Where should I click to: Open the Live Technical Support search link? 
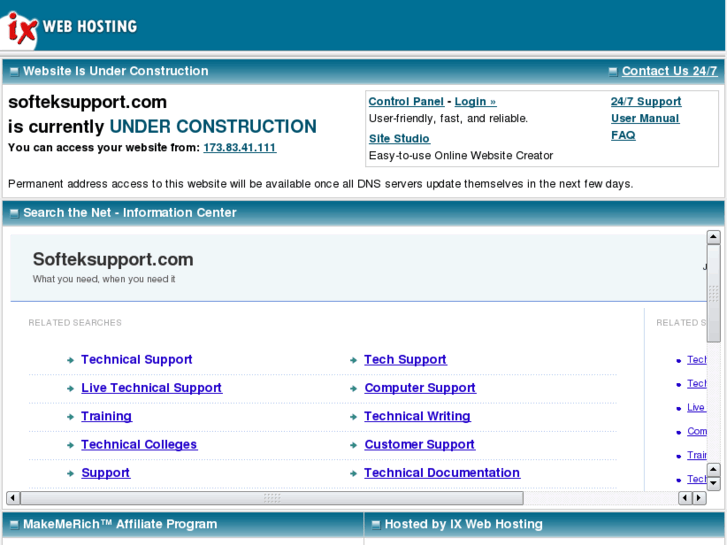pyautogui.click(x=152, y=388)
